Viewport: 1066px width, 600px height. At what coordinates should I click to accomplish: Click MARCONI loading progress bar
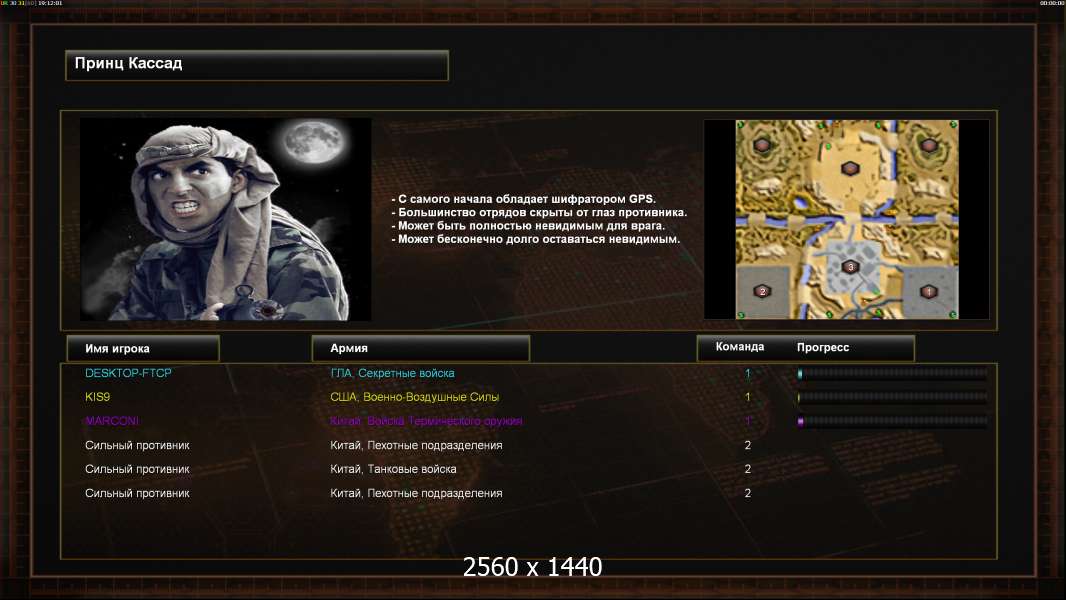pyautogui.click(x=893, y=421)
